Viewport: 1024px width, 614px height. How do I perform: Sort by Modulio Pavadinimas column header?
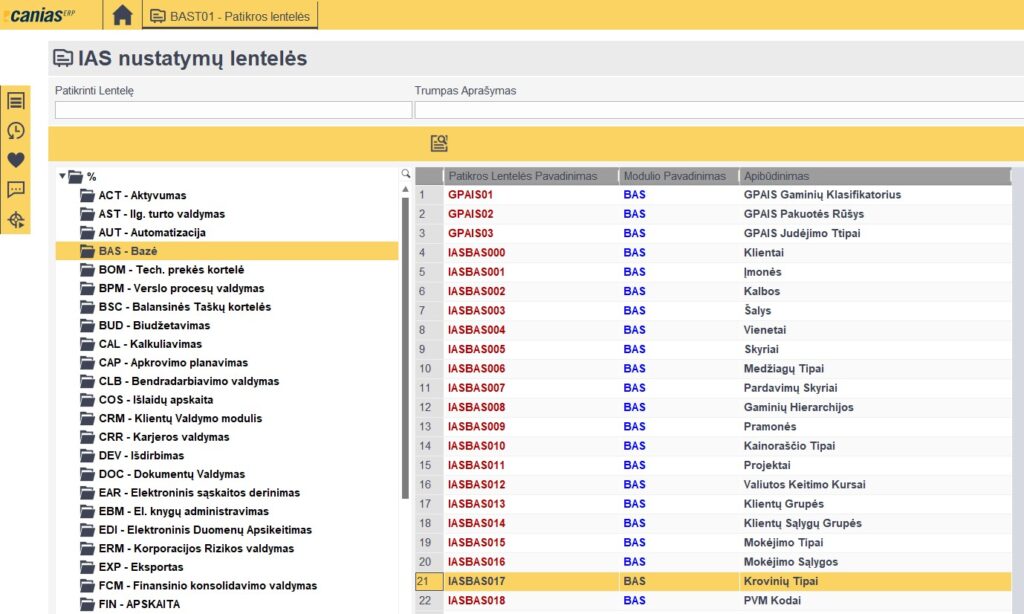point(675,176)
